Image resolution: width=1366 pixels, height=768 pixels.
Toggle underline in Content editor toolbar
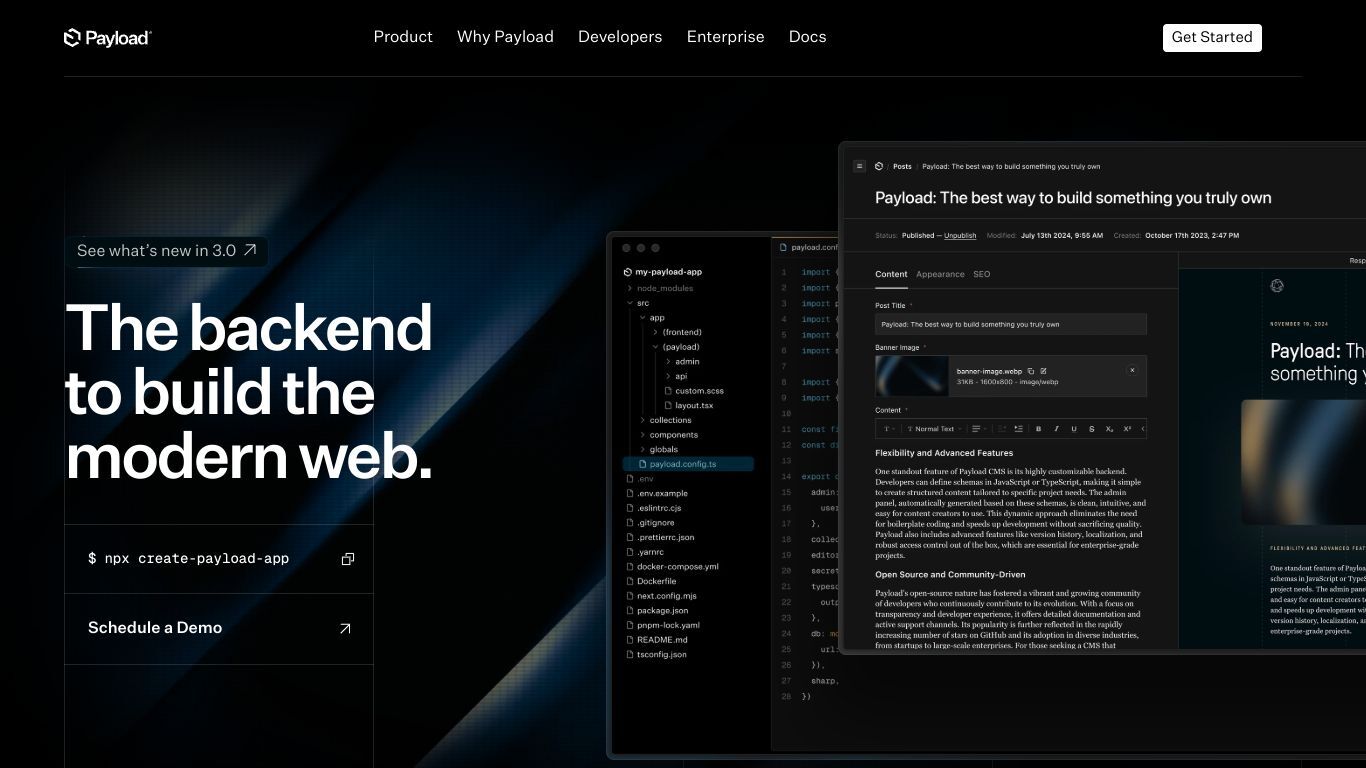1074,429
